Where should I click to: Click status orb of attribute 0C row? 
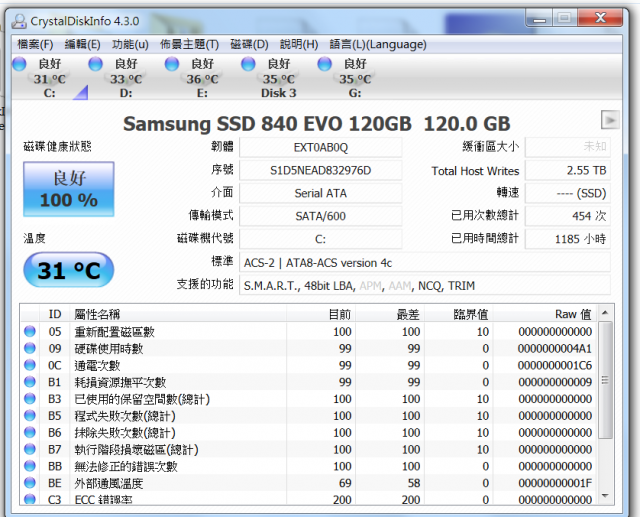point(30,365)
